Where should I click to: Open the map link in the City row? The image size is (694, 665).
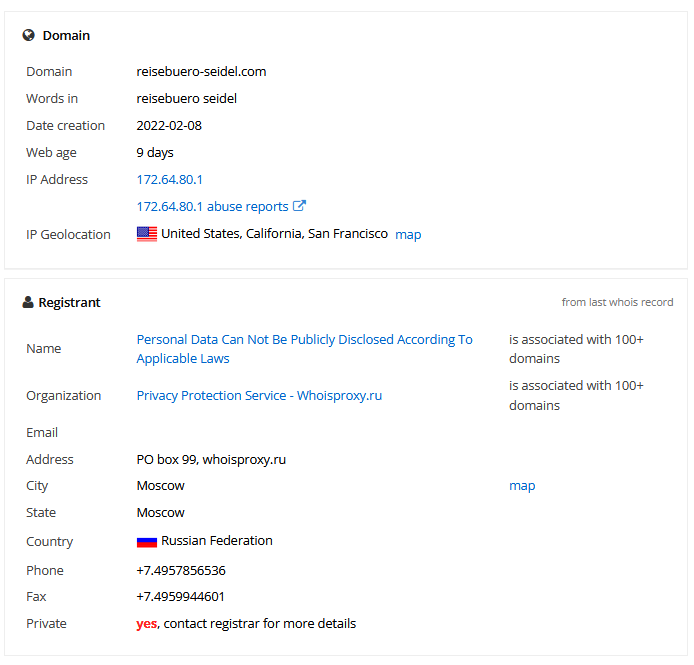(522, 486)
